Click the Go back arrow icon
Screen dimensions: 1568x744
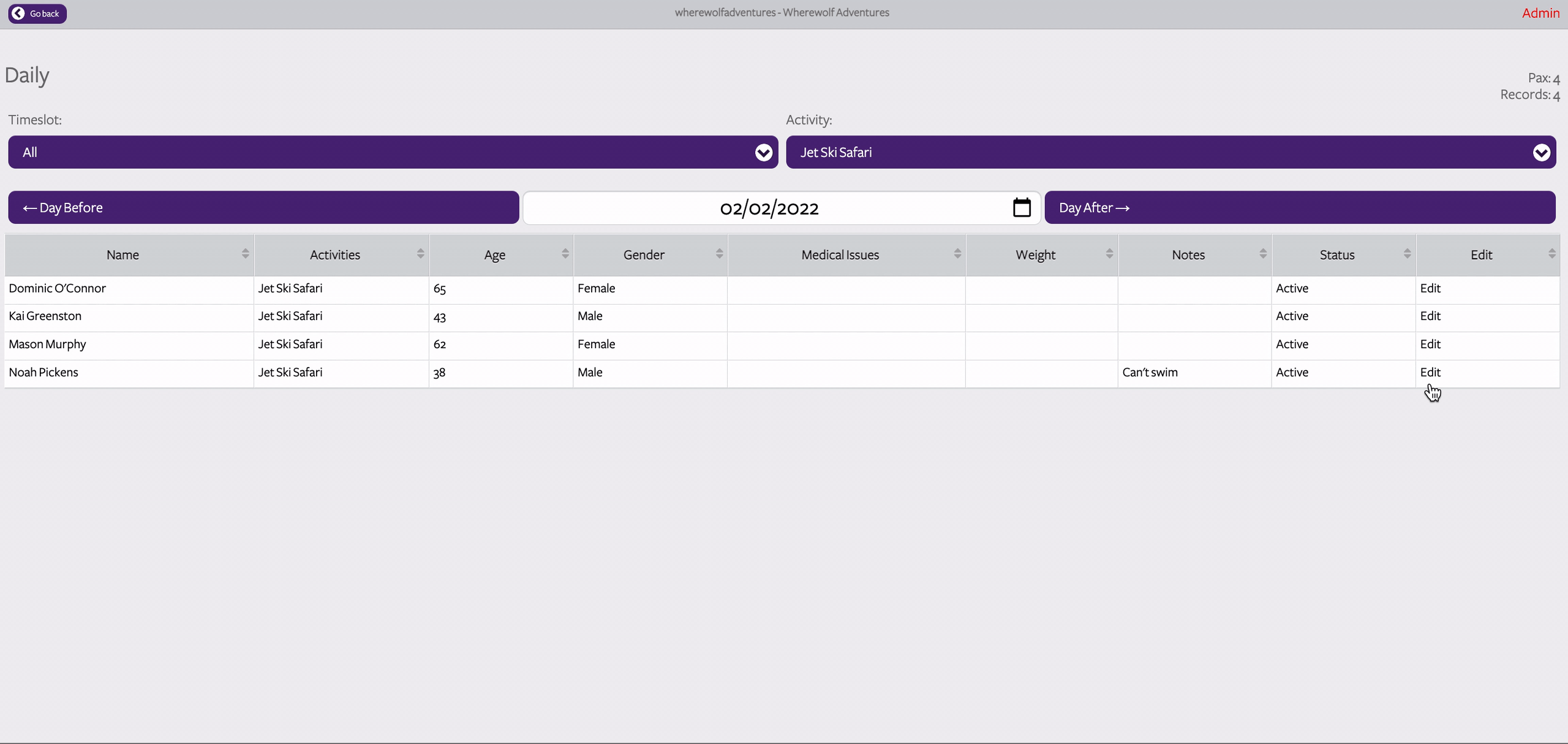[18, 13]
